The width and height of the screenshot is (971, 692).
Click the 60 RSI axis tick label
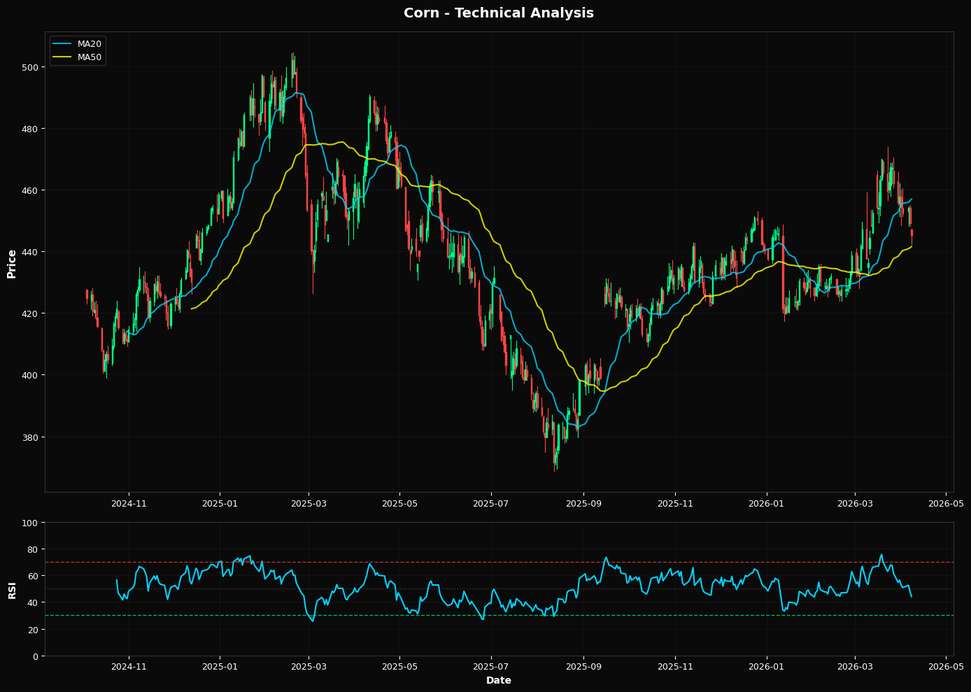click(x=34, y=576)
